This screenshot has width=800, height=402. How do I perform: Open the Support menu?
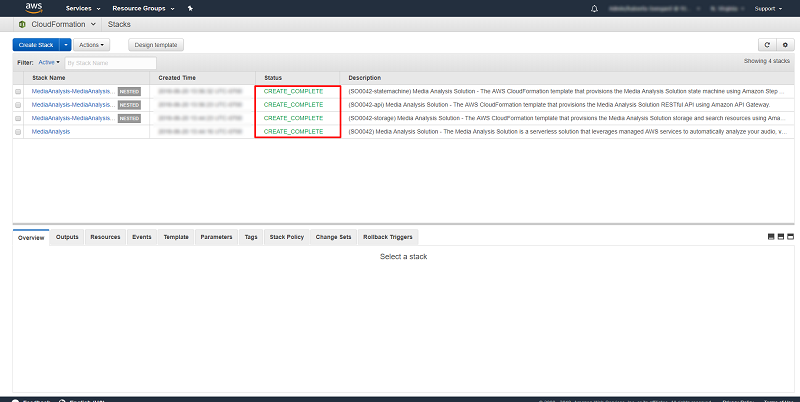coord(768,9)
